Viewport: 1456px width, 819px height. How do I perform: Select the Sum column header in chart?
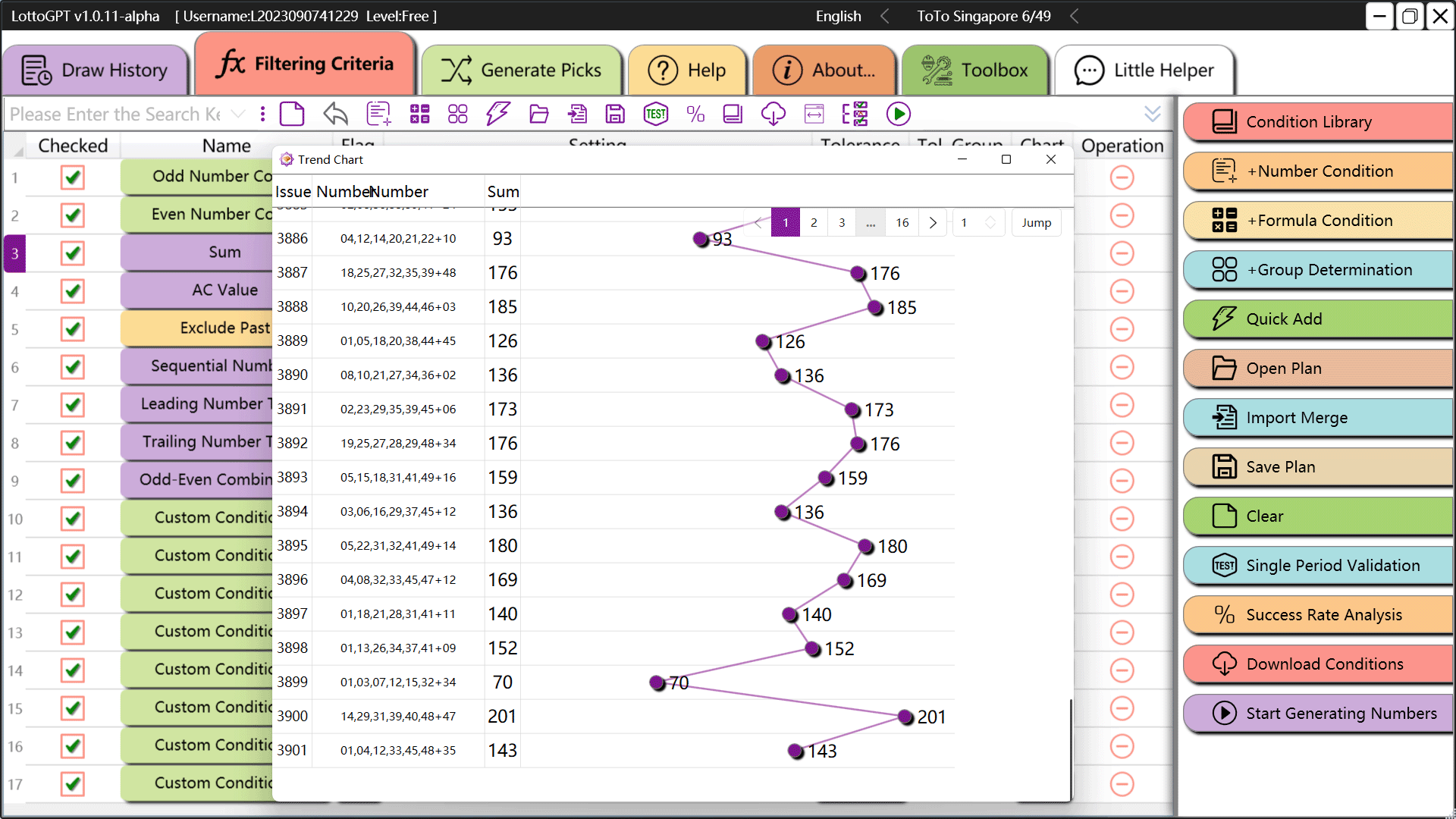pos(503,192)
